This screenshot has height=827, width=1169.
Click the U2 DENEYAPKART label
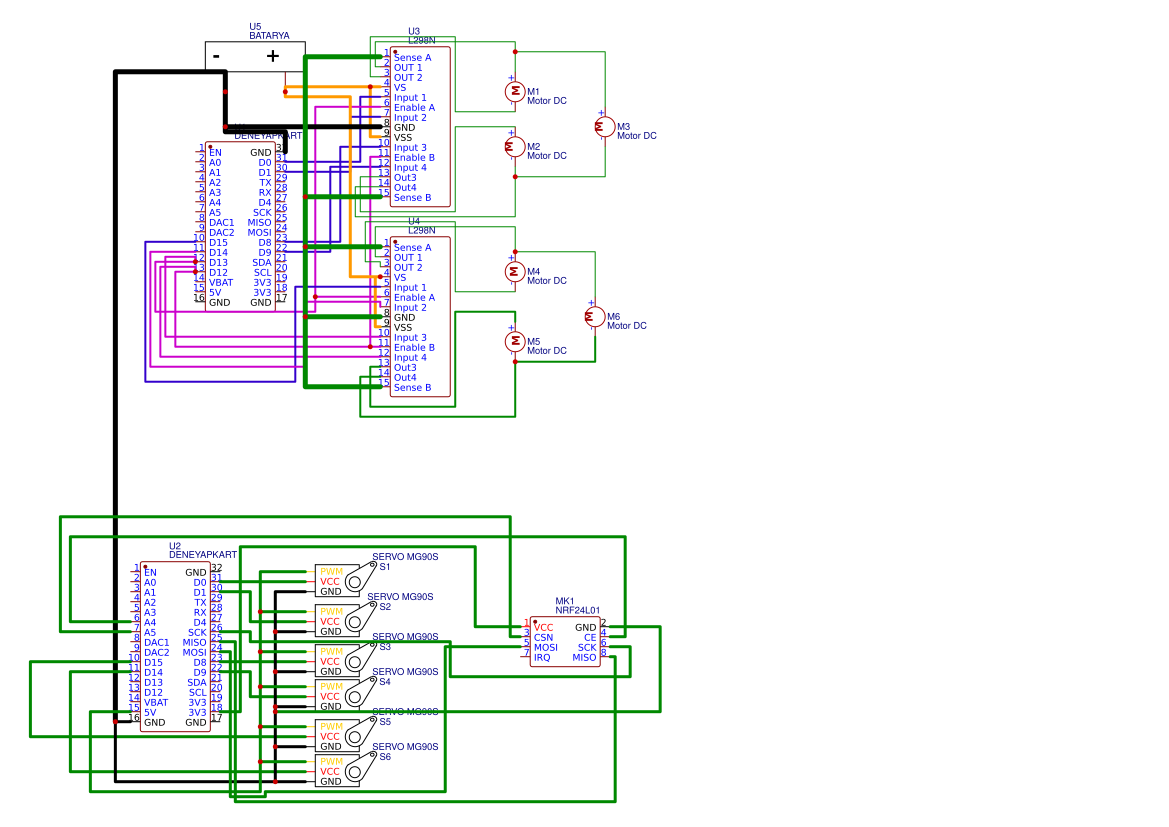point(203,555)
